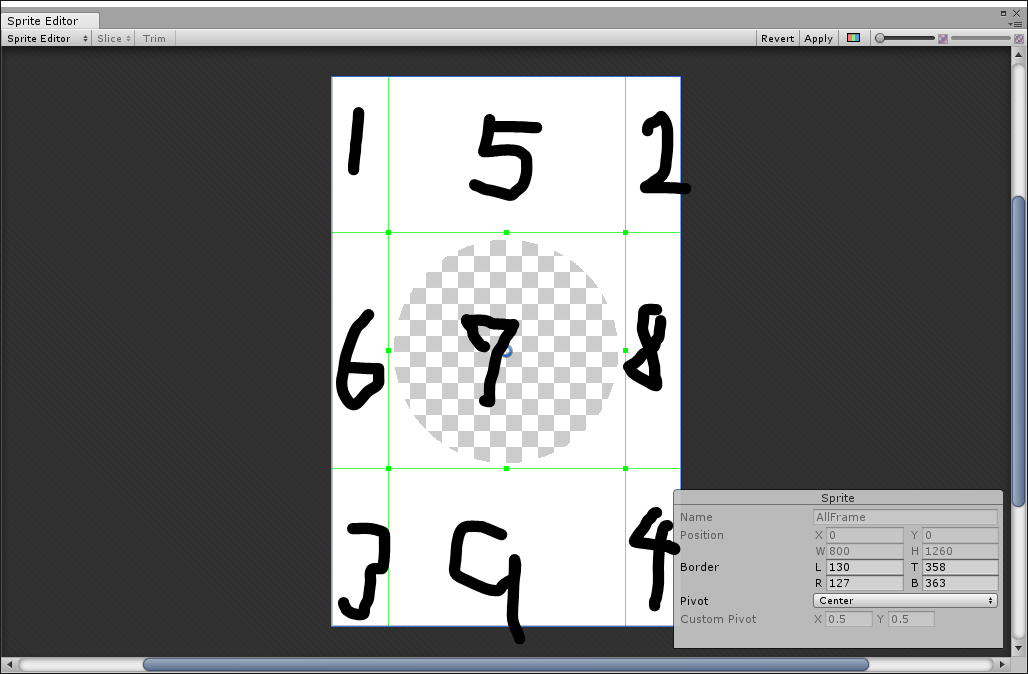The height and width of the screenshot is (674, 1028).
Task: Open the Slice dropdown
Action: pyautogui.click(x=114, y=38)
